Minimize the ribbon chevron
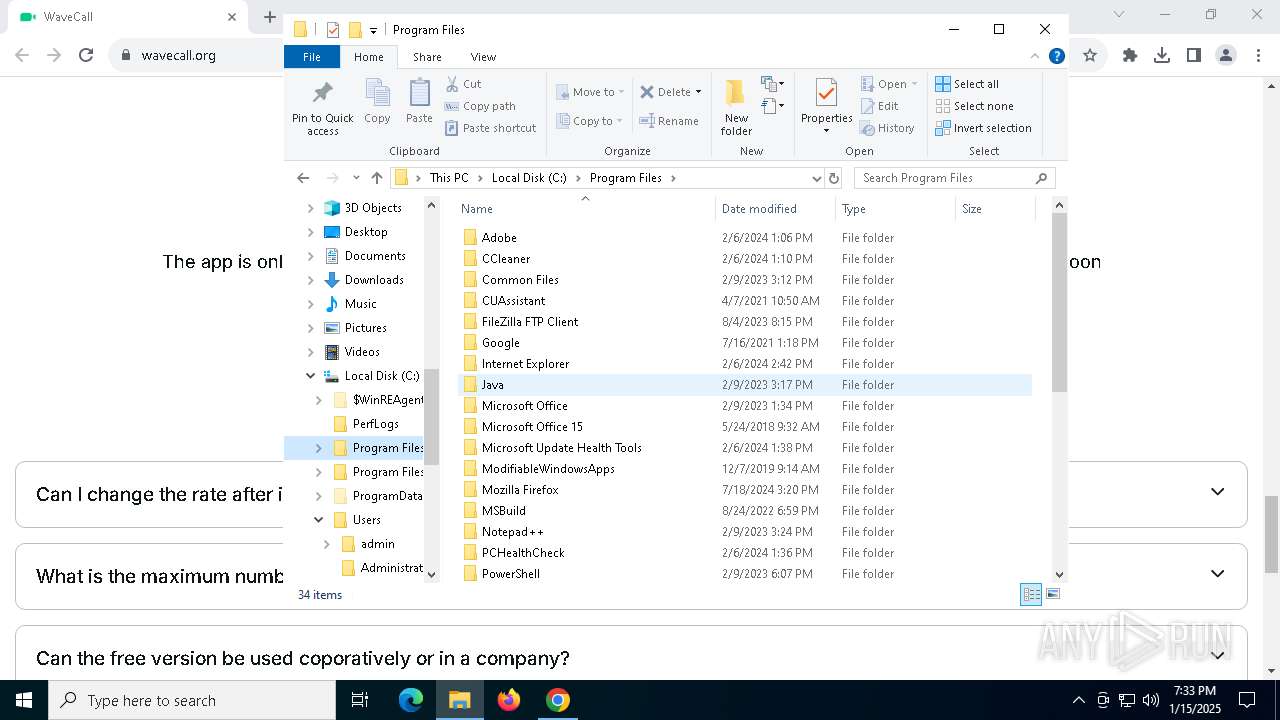This screenshot has height=720, width=1280. pos(1035,57)
